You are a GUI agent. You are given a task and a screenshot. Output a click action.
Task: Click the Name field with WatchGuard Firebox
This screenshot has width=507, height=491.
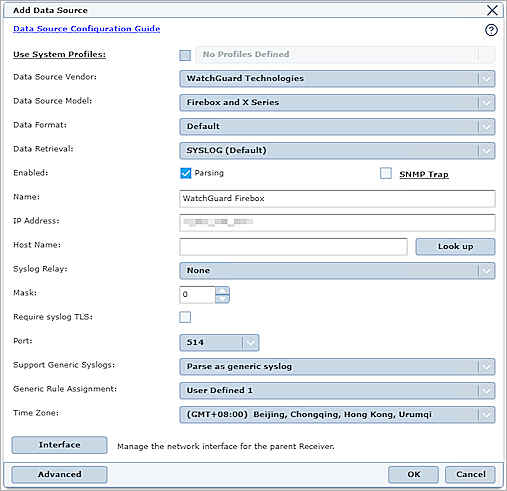pos(337,199)
